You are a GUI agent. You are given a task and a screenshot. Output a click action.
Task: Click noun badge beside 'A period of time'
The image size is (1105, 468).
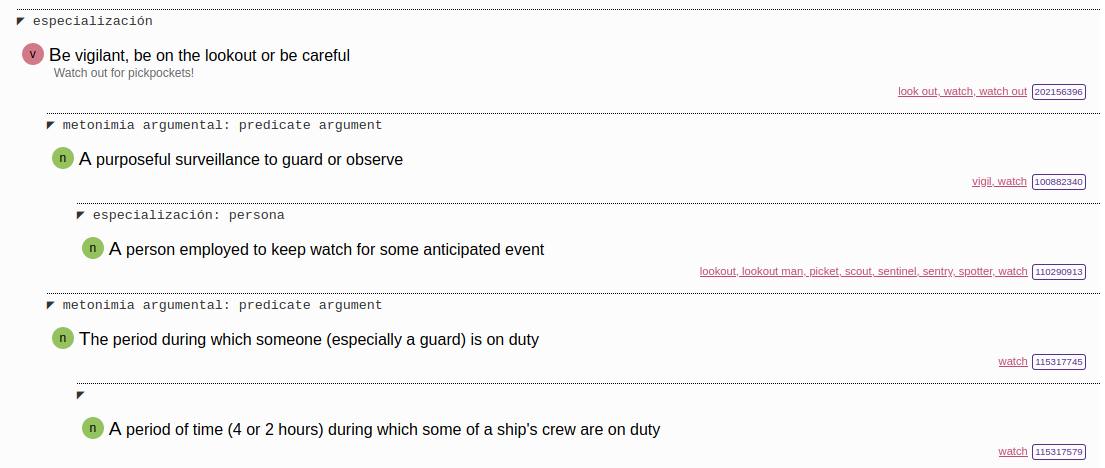(93, 429)
